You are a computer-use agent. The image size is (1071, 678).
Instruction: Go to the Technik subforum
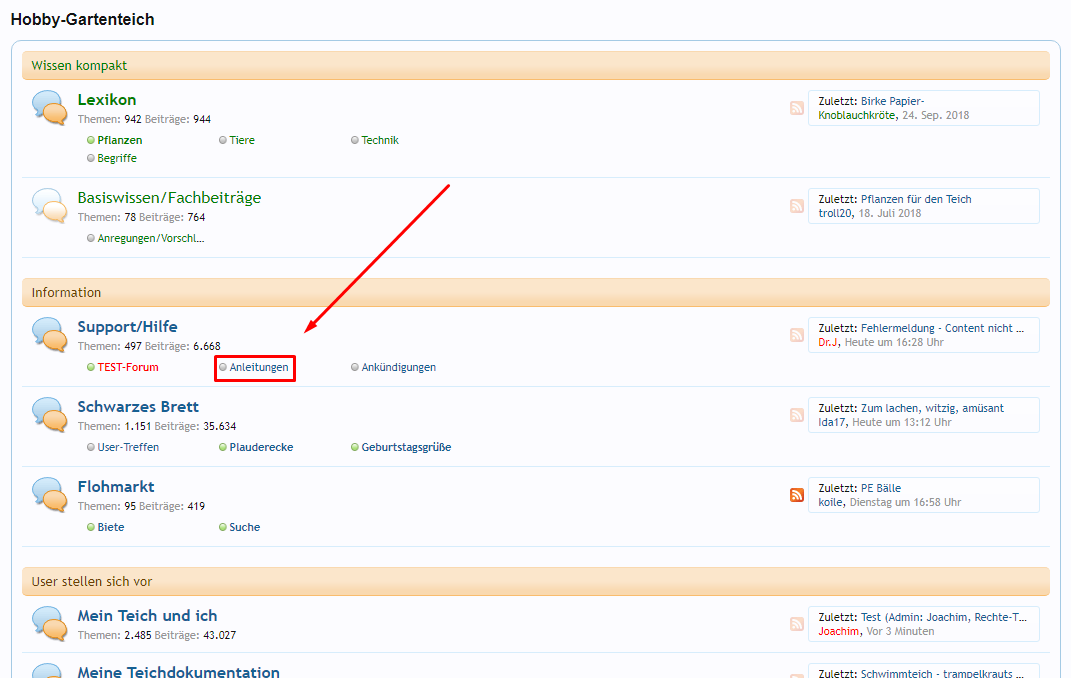380,140
